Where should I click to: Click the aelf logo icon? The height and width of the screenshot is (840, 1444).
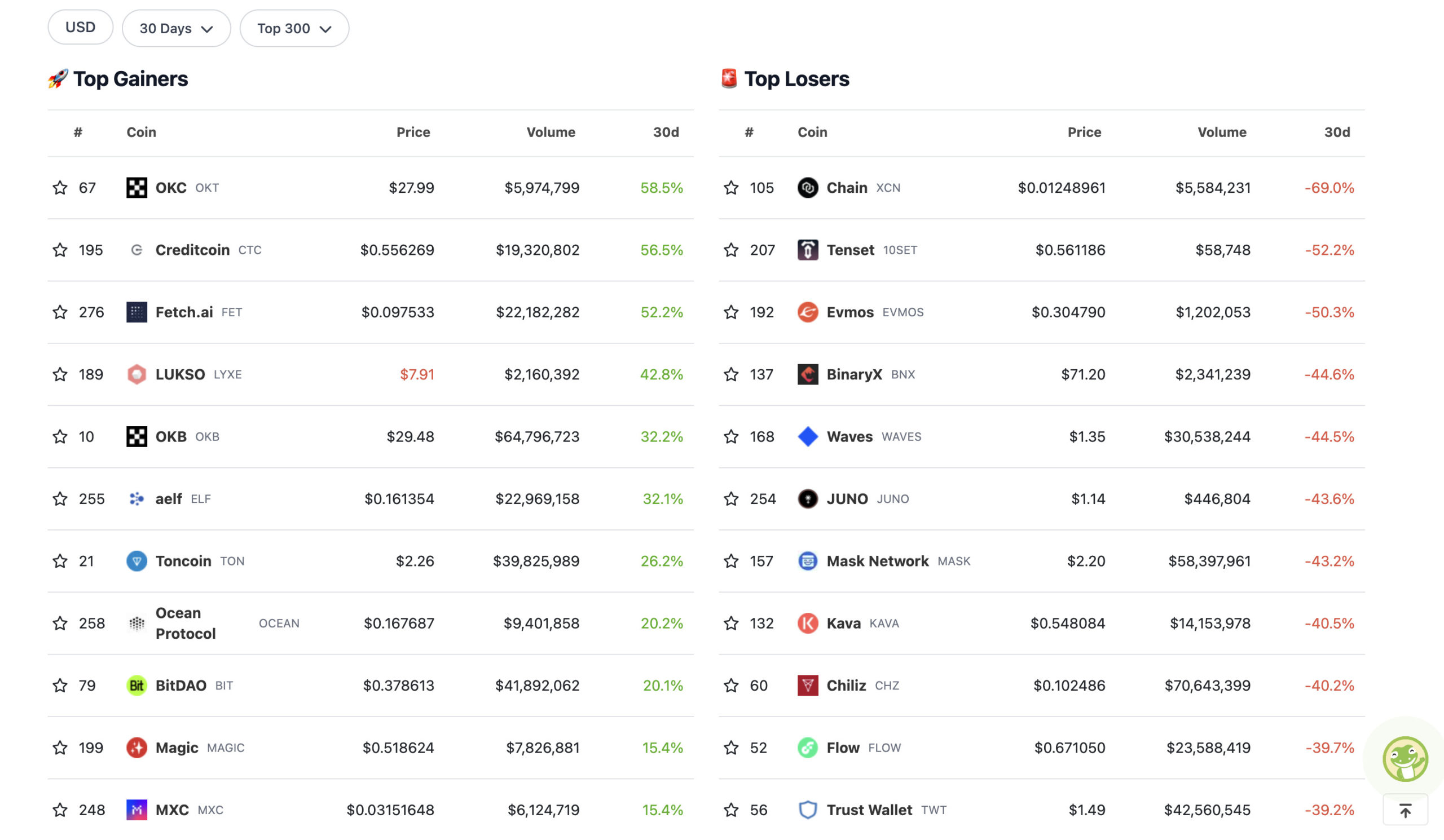point(137,499)
